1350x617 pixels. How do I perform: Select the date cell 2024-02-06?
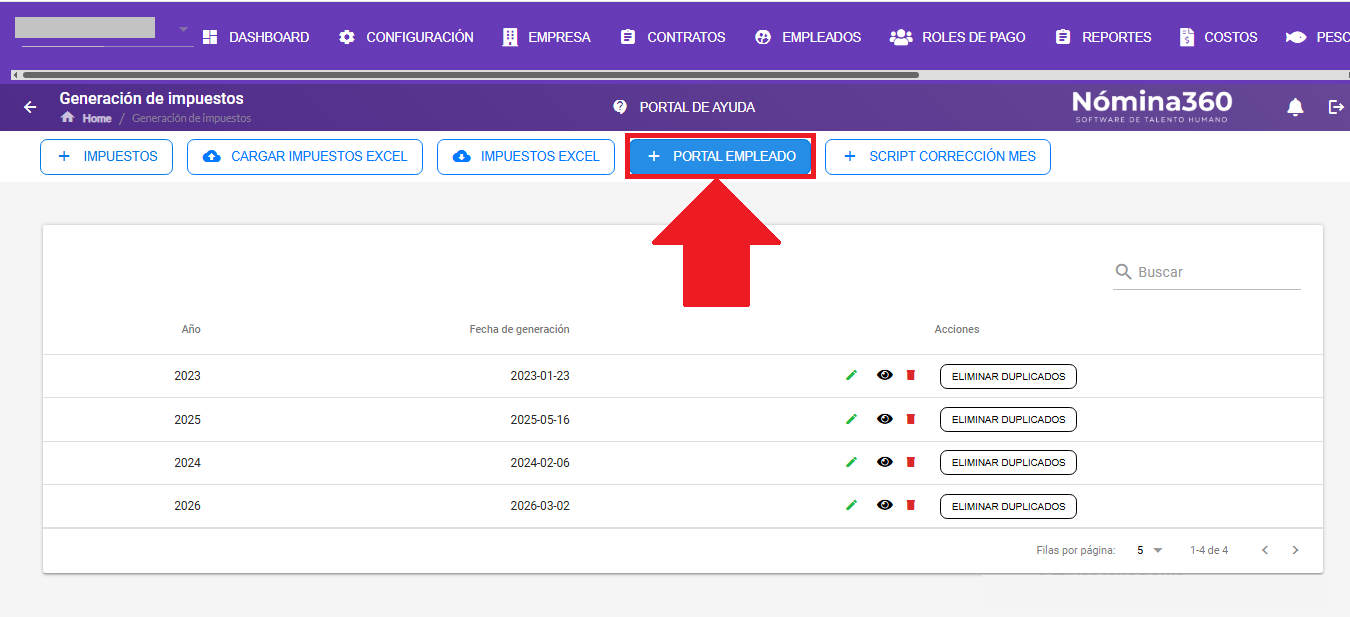[540, 463]
